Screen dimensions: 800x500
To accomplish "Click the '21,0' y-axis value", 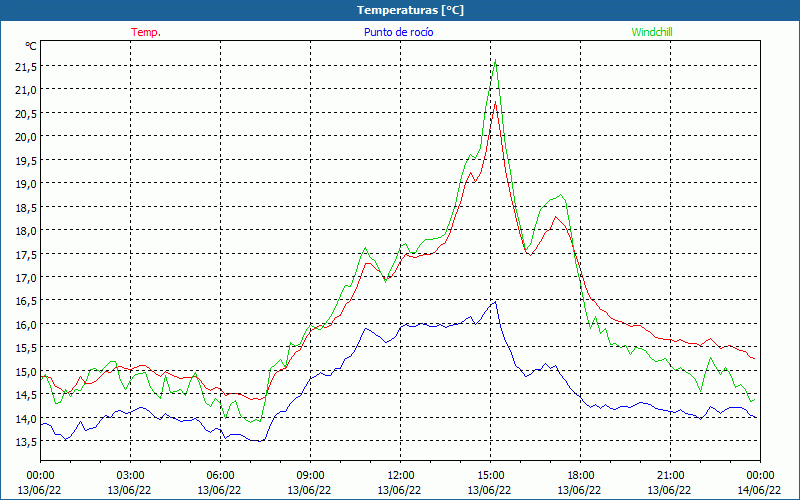I will [26, 90].
